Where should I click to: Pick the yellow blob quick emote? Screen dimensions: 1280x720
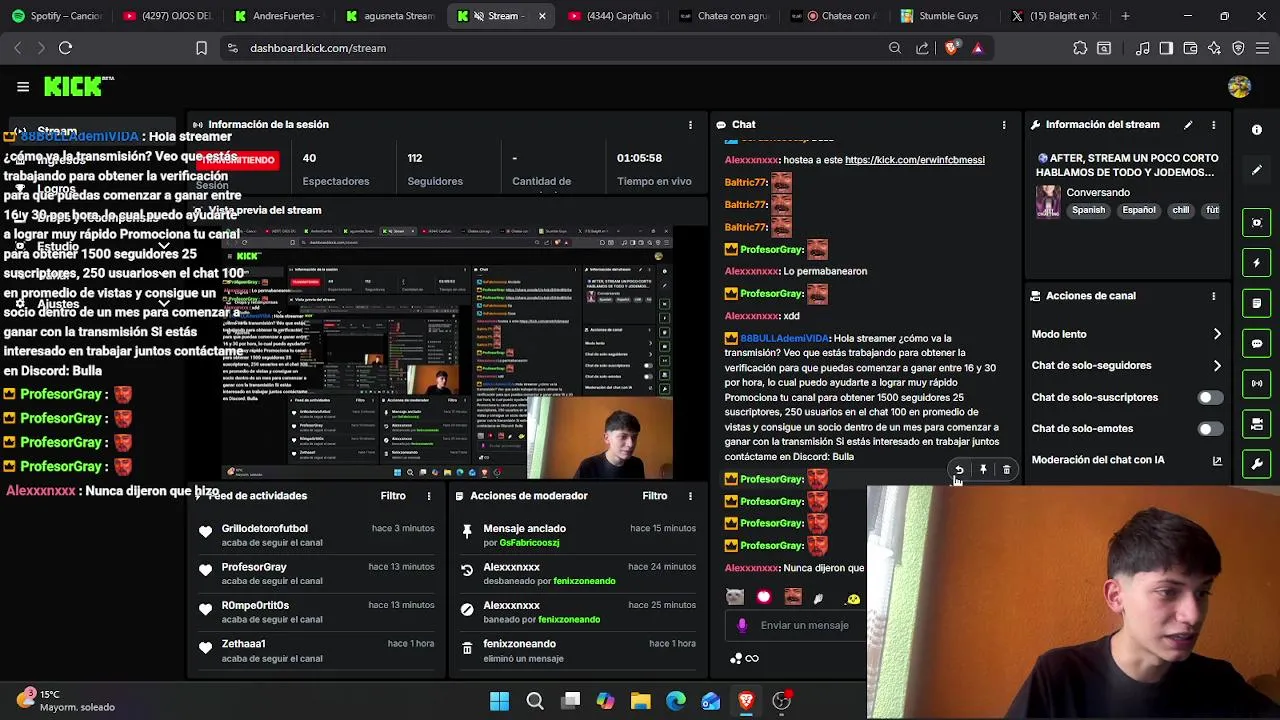853,598
